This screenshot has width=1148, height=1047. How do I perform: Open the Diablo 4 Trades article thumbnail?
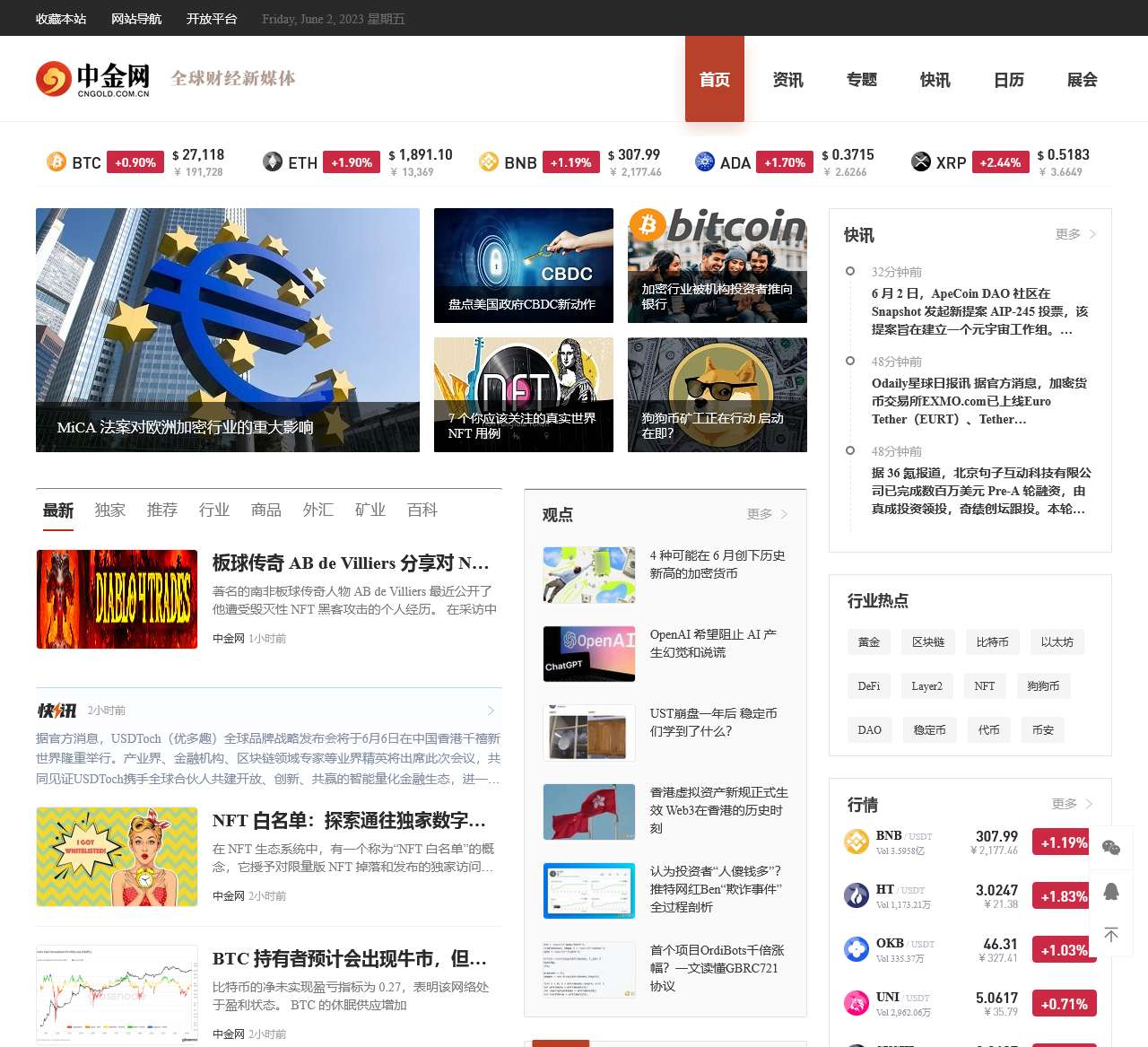click(117, 599)
